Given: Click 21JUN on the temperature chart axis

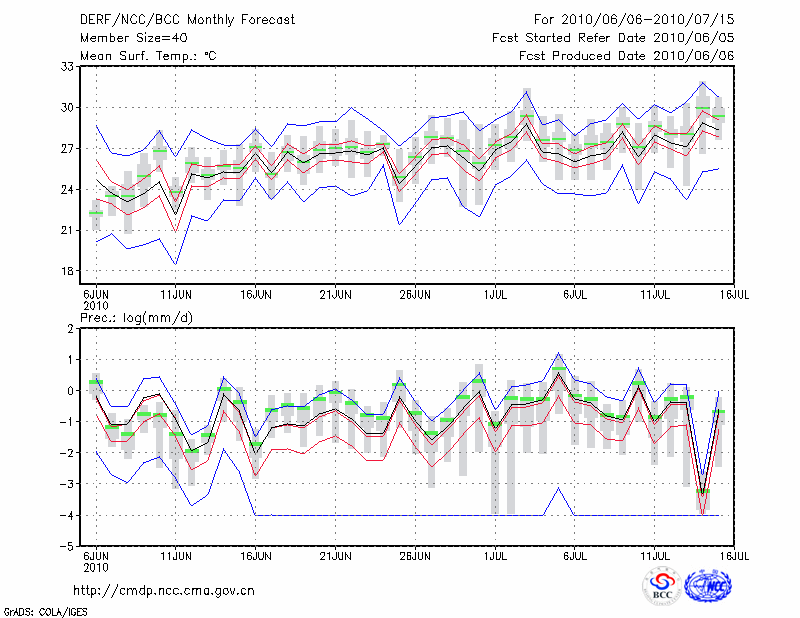Looking at the screenshot, I should pos(335,295).
